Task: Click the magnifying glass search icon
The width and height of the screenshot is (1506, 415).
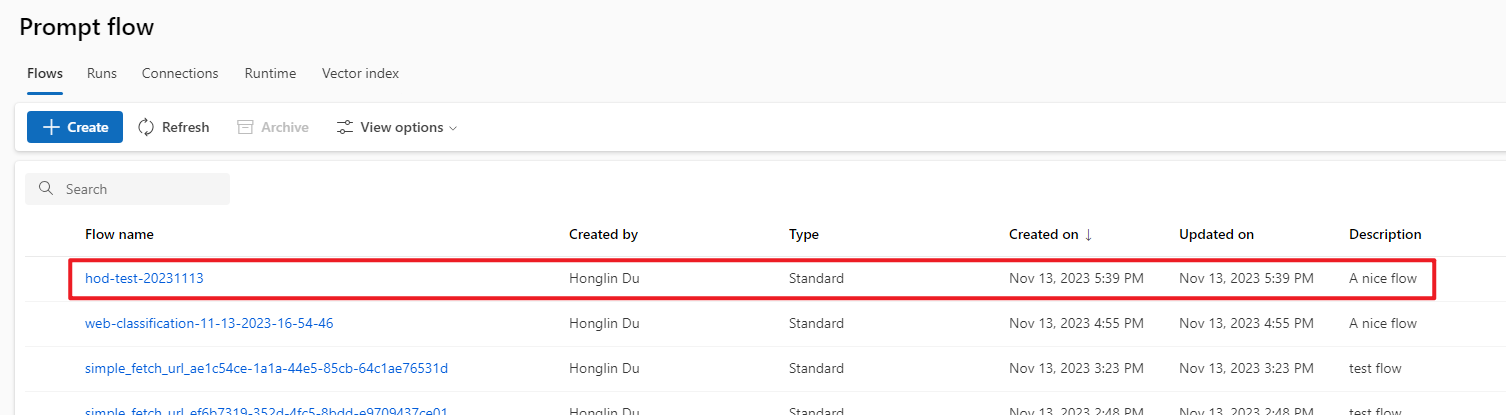Action: (x=45, y=189)
